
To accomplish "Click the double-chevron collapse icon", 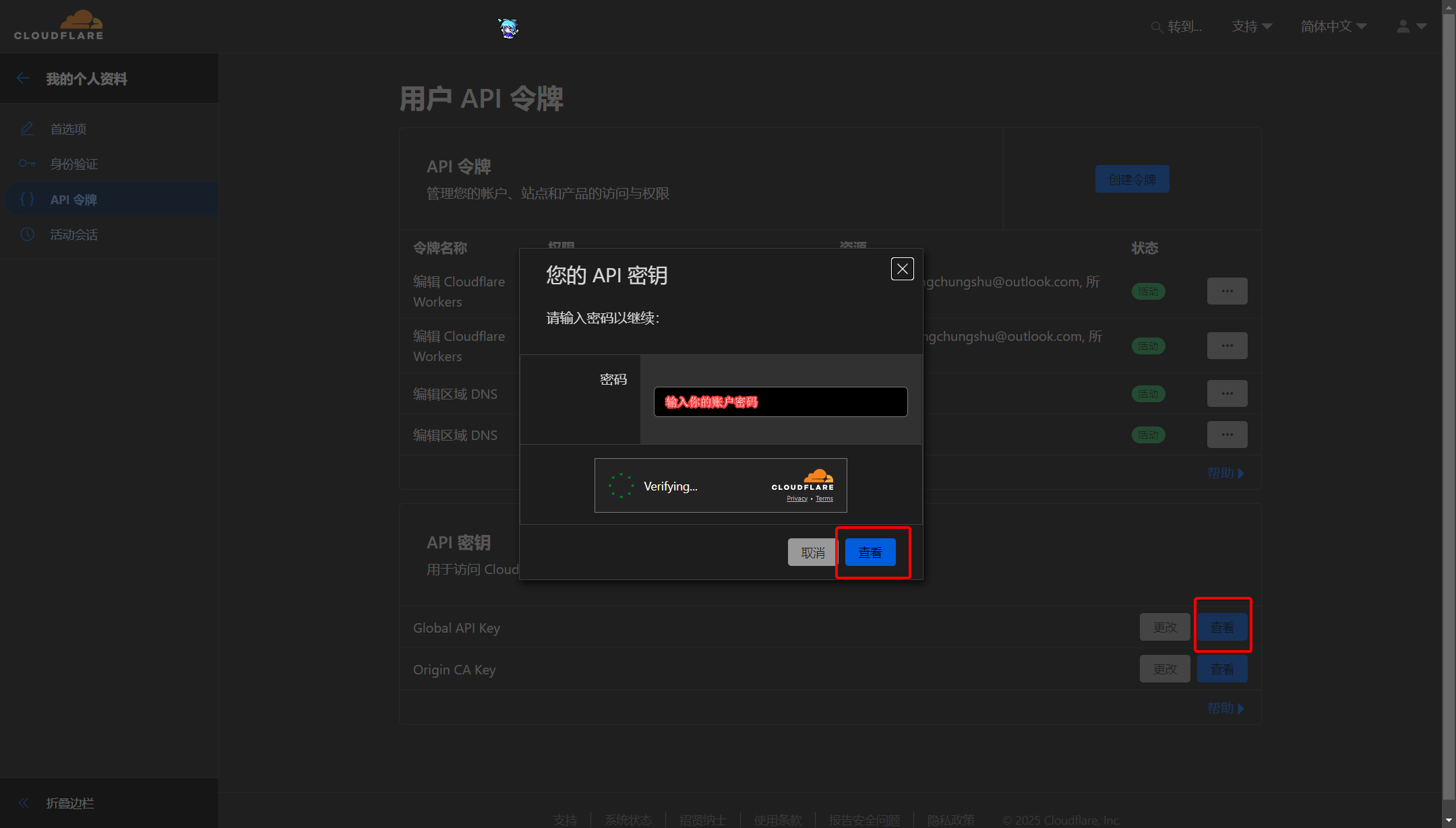I will 24,803.
